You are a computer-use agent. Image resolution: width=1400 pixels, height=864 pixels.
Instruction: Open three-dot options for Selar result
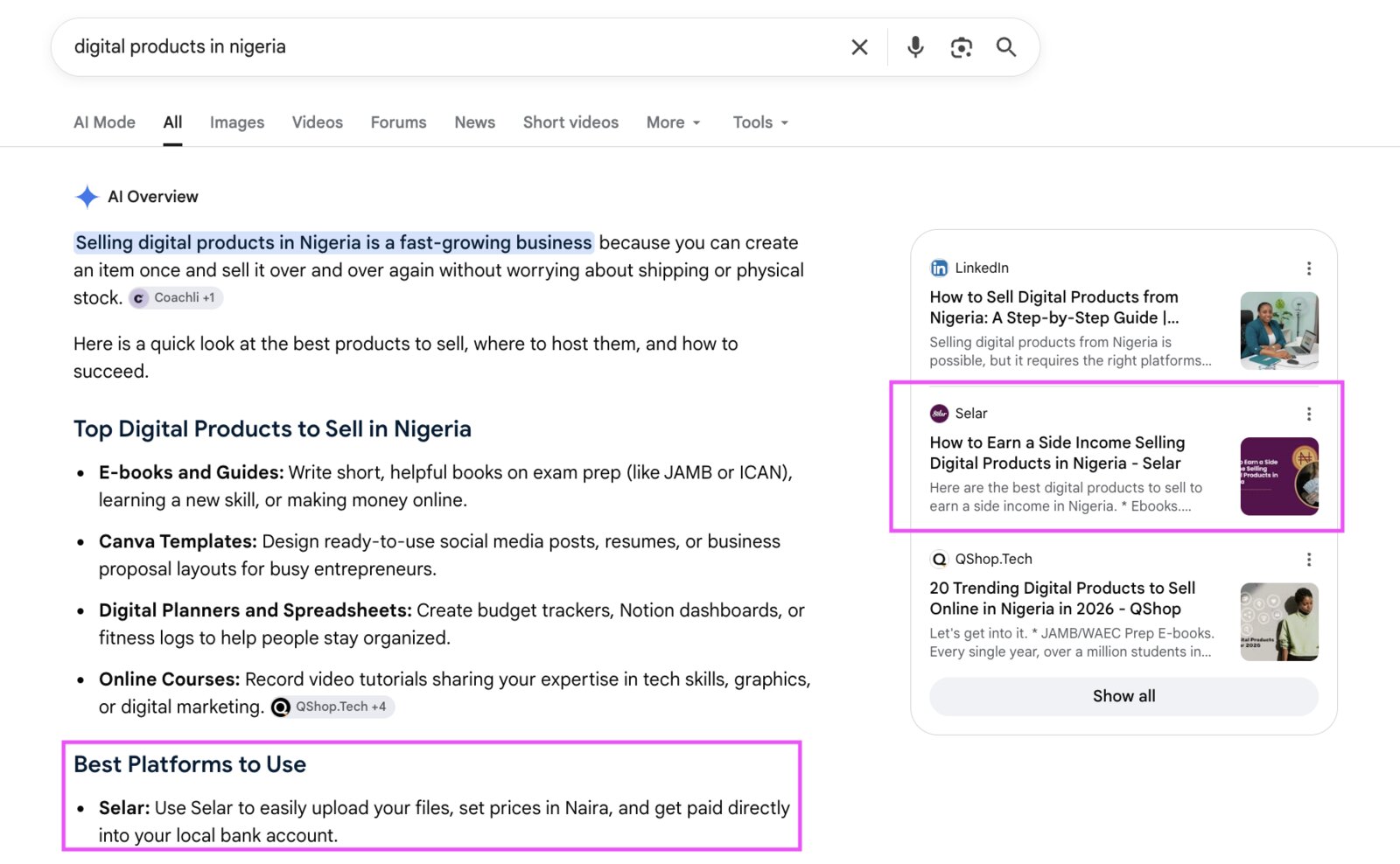click(1308, 414)
